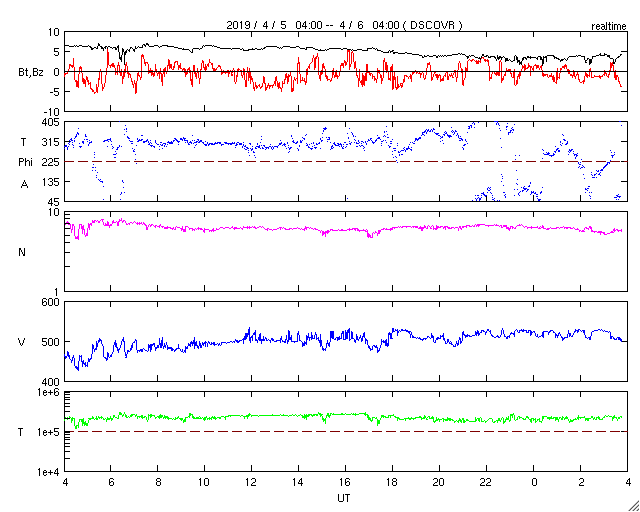Click the '8' hour label on time axis
This screenshot has height=512, width=640.
[x=158, y=483]
